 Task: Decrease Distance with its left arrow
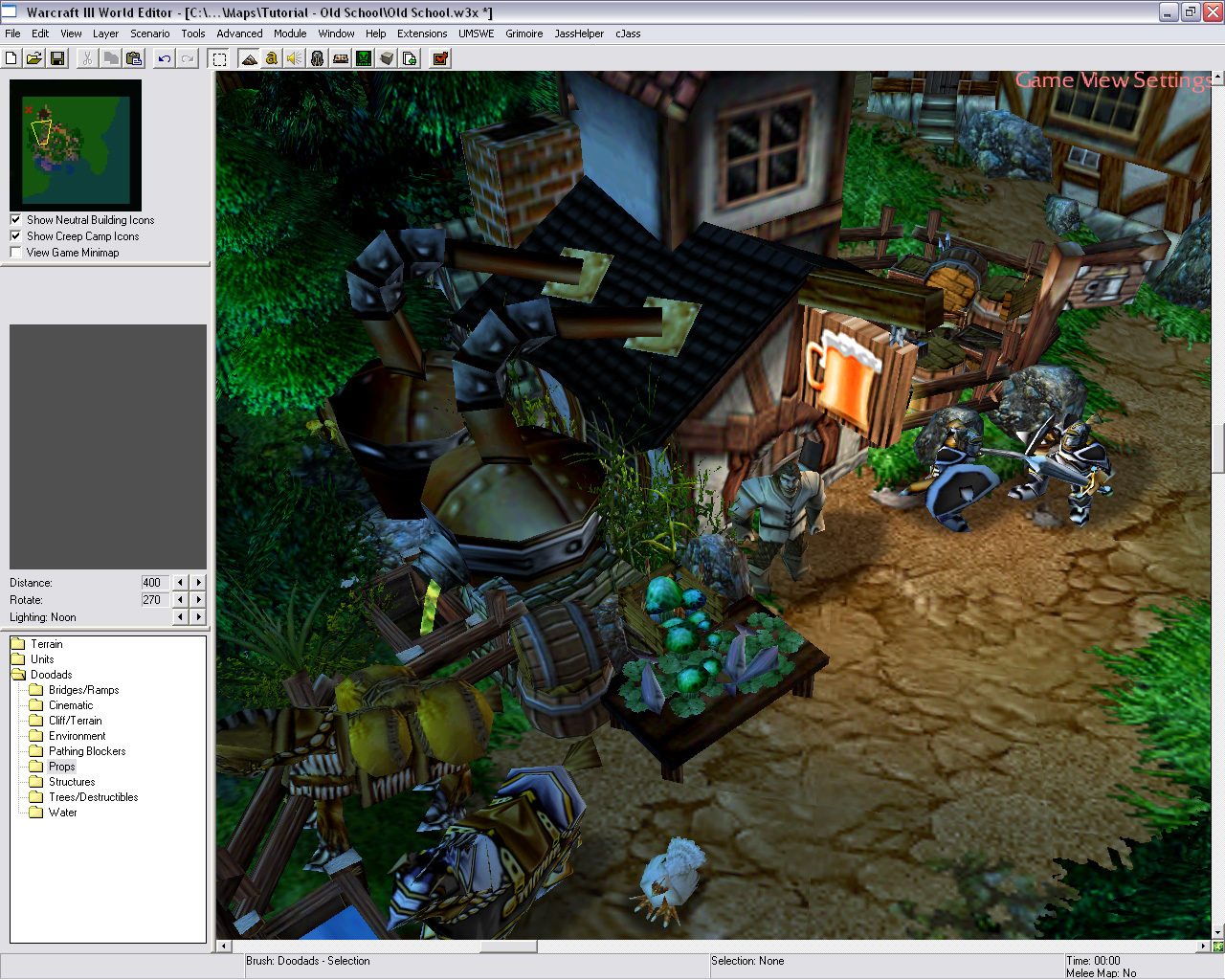pyautogui.click(x=180, y=583)
